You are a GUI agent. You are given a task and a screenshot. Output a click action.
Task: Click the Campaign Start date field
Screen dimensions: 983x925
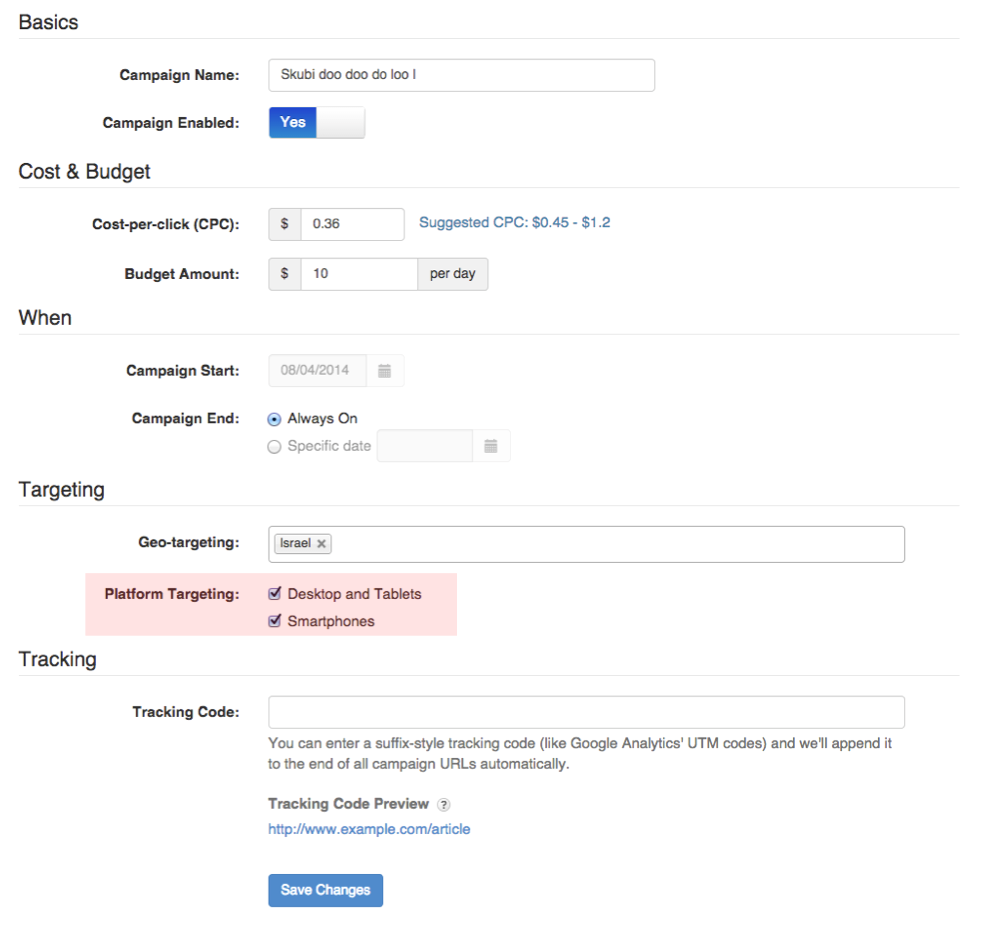(317, 371)
